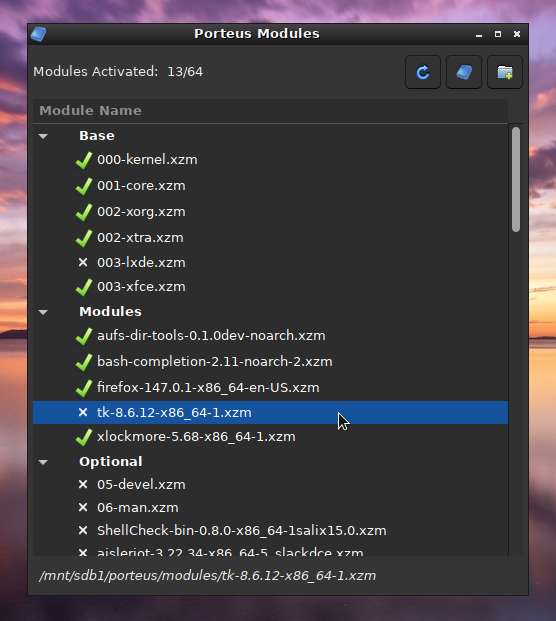Collapse the Base group arrow
The height and width of the screenshot is (621, 556).
[43, 136]
